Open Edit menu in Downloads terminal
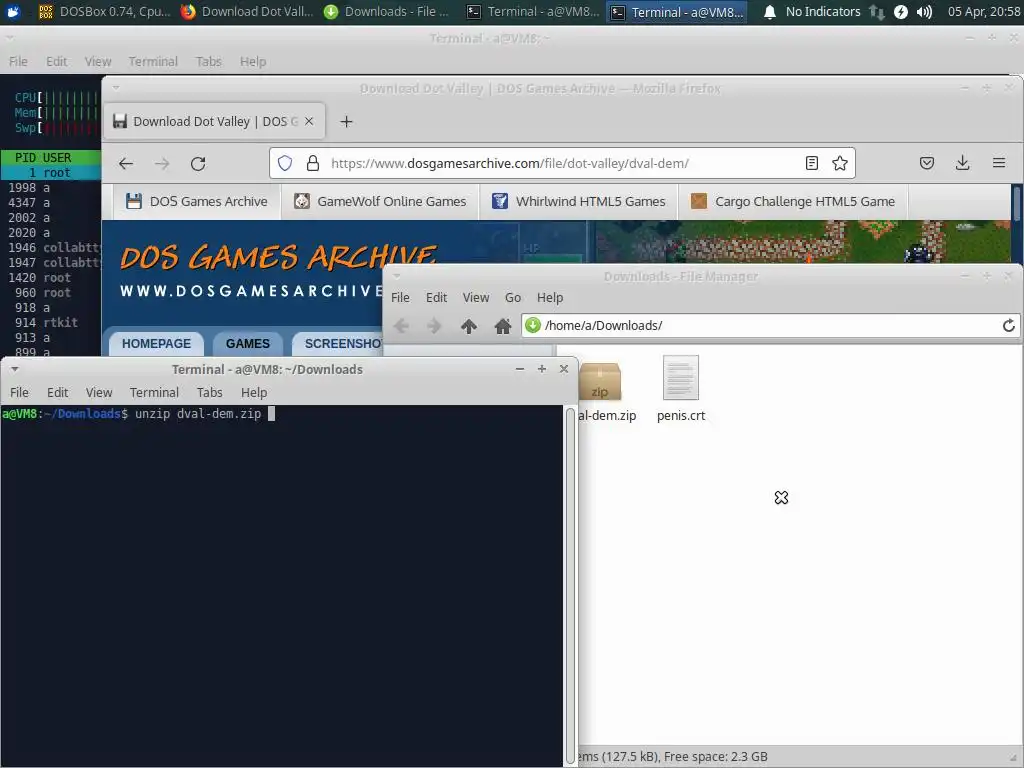Image resolution: width=1024 pixels, height=768 pixels. pyautogui.click(x=57, y=392)
